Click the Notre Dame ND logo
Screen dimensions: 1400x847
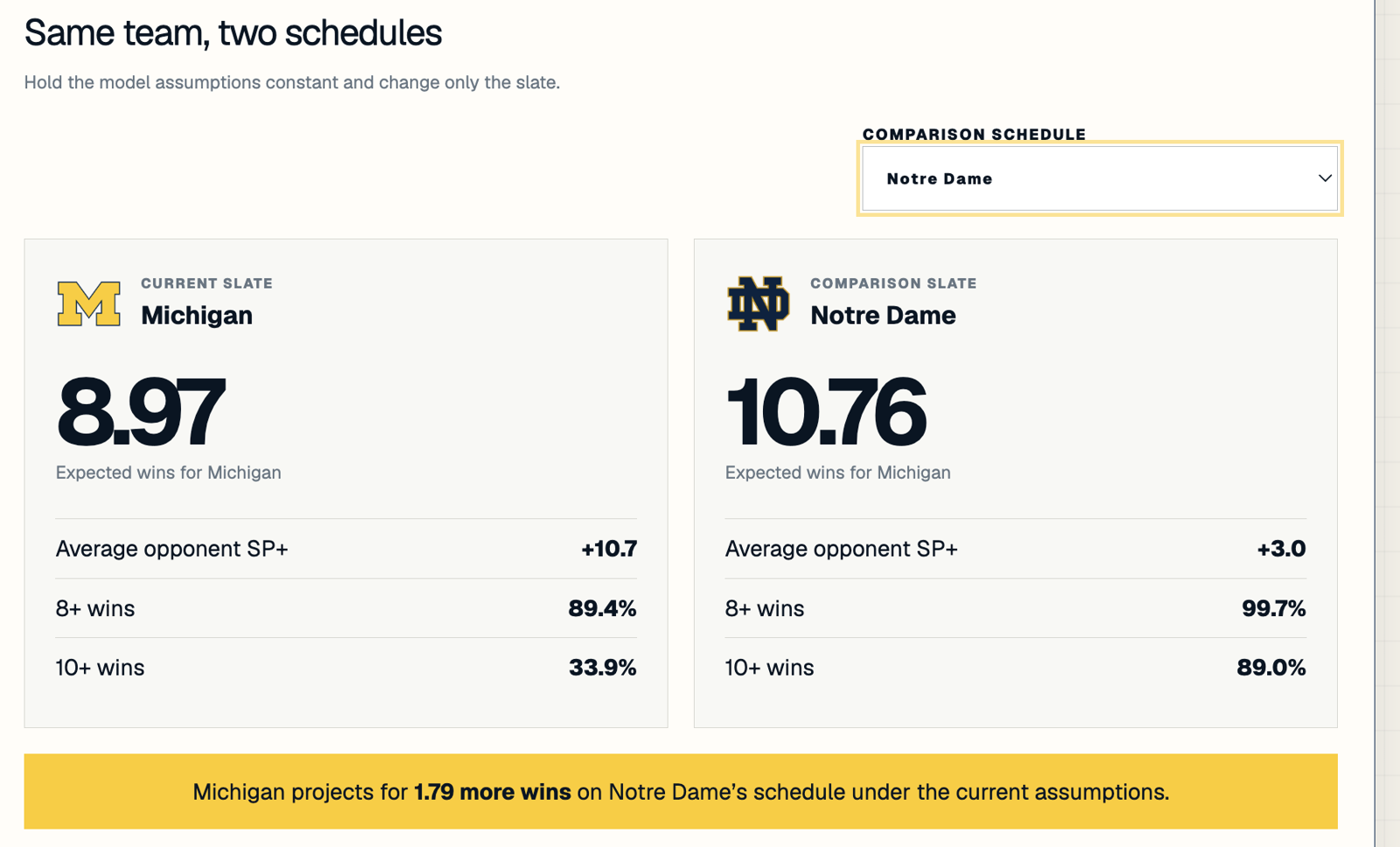click(758, 304)
